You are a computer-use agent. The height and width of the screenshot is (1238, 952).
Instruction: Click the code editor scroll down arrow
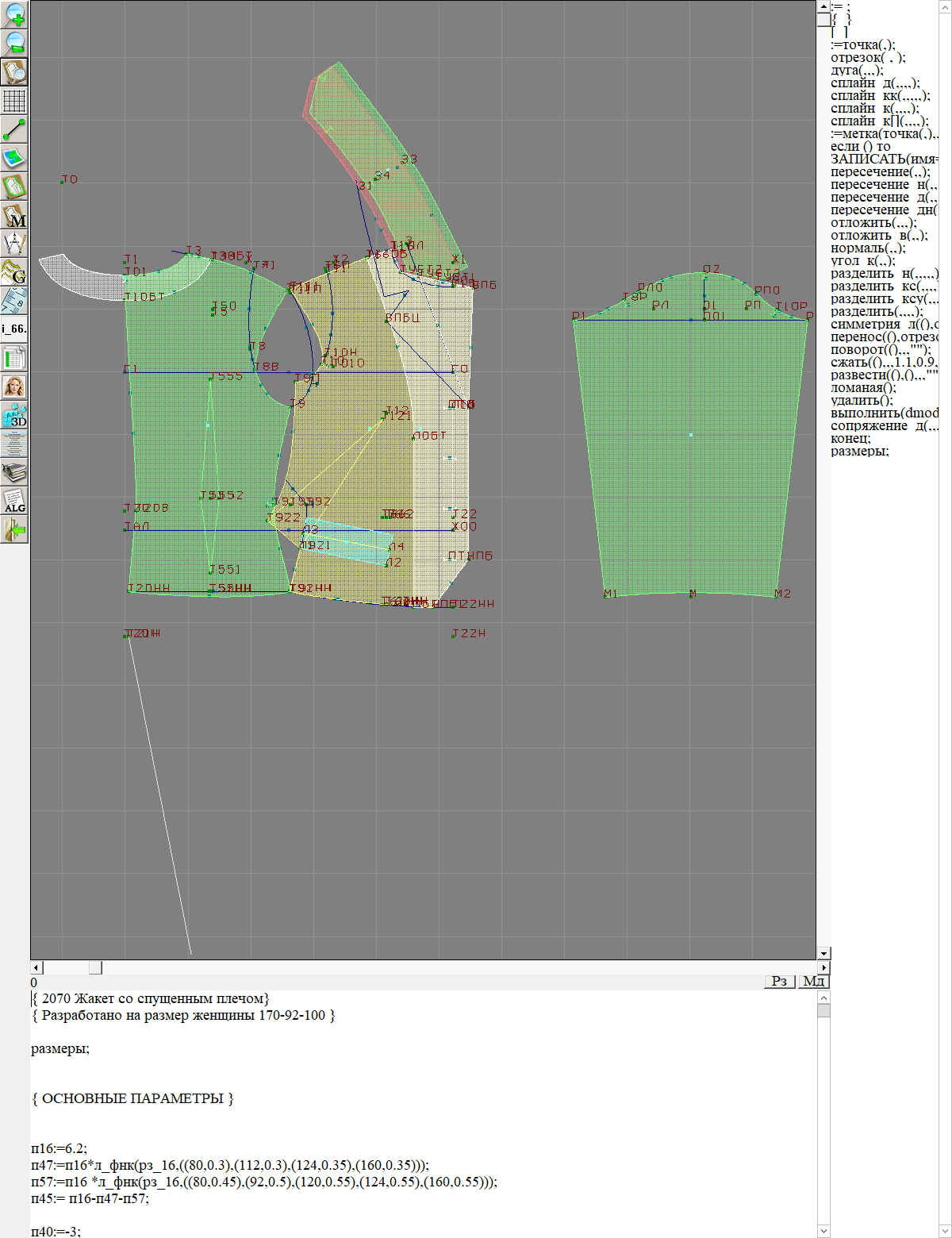coord(823,1231)
